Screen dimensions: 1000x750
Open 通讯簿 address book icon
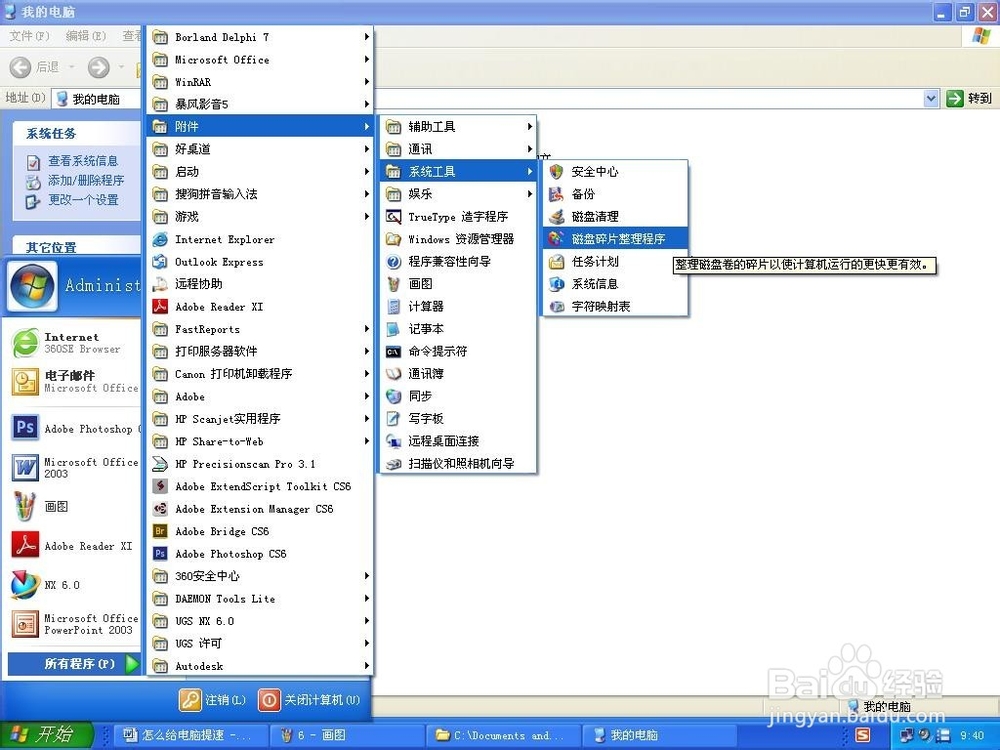pos(393,374)
